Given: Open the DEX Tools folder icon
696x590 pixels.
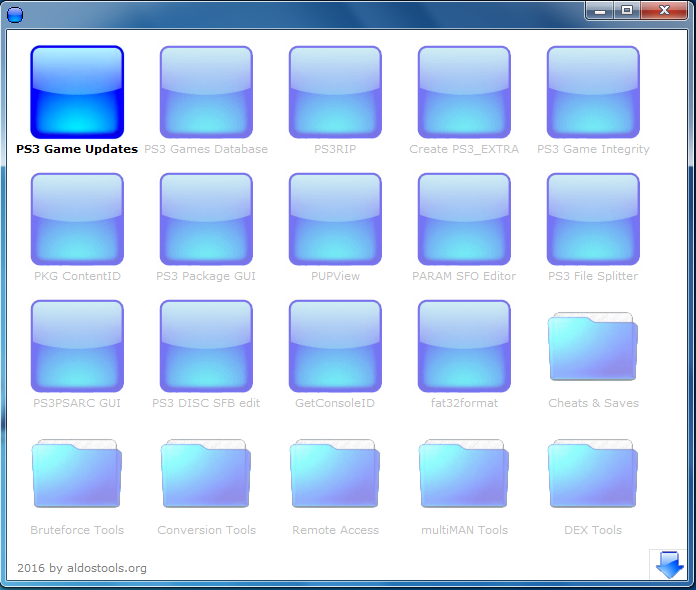Looking at the screenshot, I should coord(593,473).
